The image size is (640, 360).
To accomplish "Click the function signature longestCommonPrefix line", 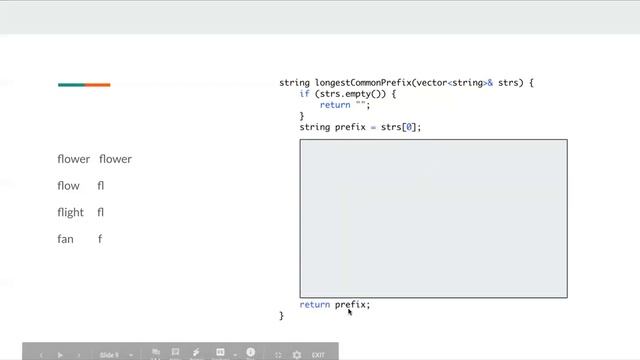I will [407, 83].
